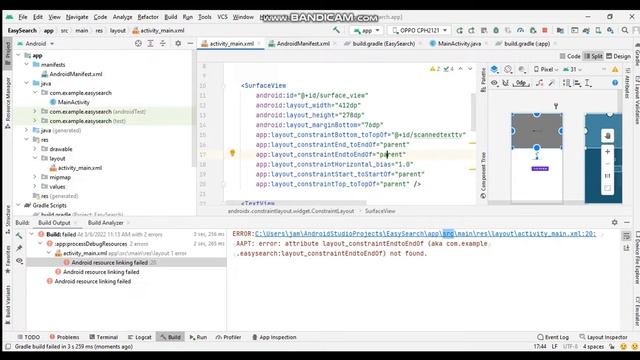This screenshot has height=360, width=640.
Task: Toggle the view filter eye in Build panel
Action: tap(19, 261)
